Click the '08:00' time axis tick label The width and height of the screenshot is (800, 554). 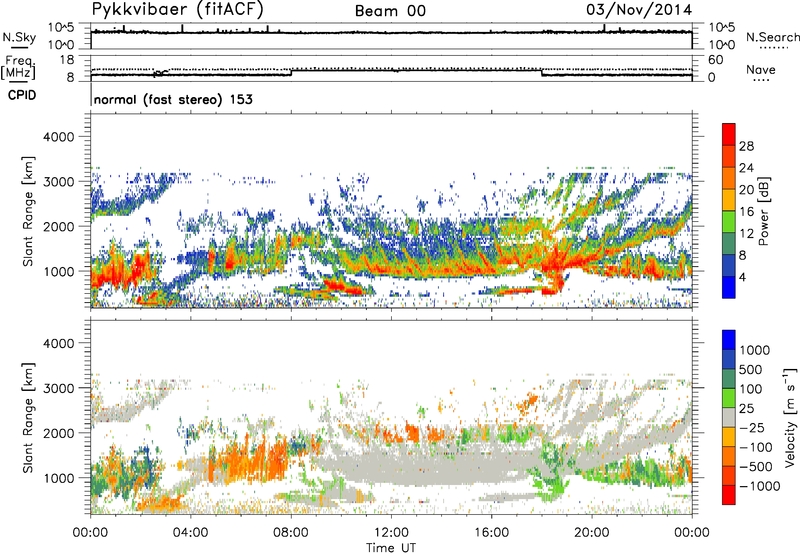click(x=291, y=533)
